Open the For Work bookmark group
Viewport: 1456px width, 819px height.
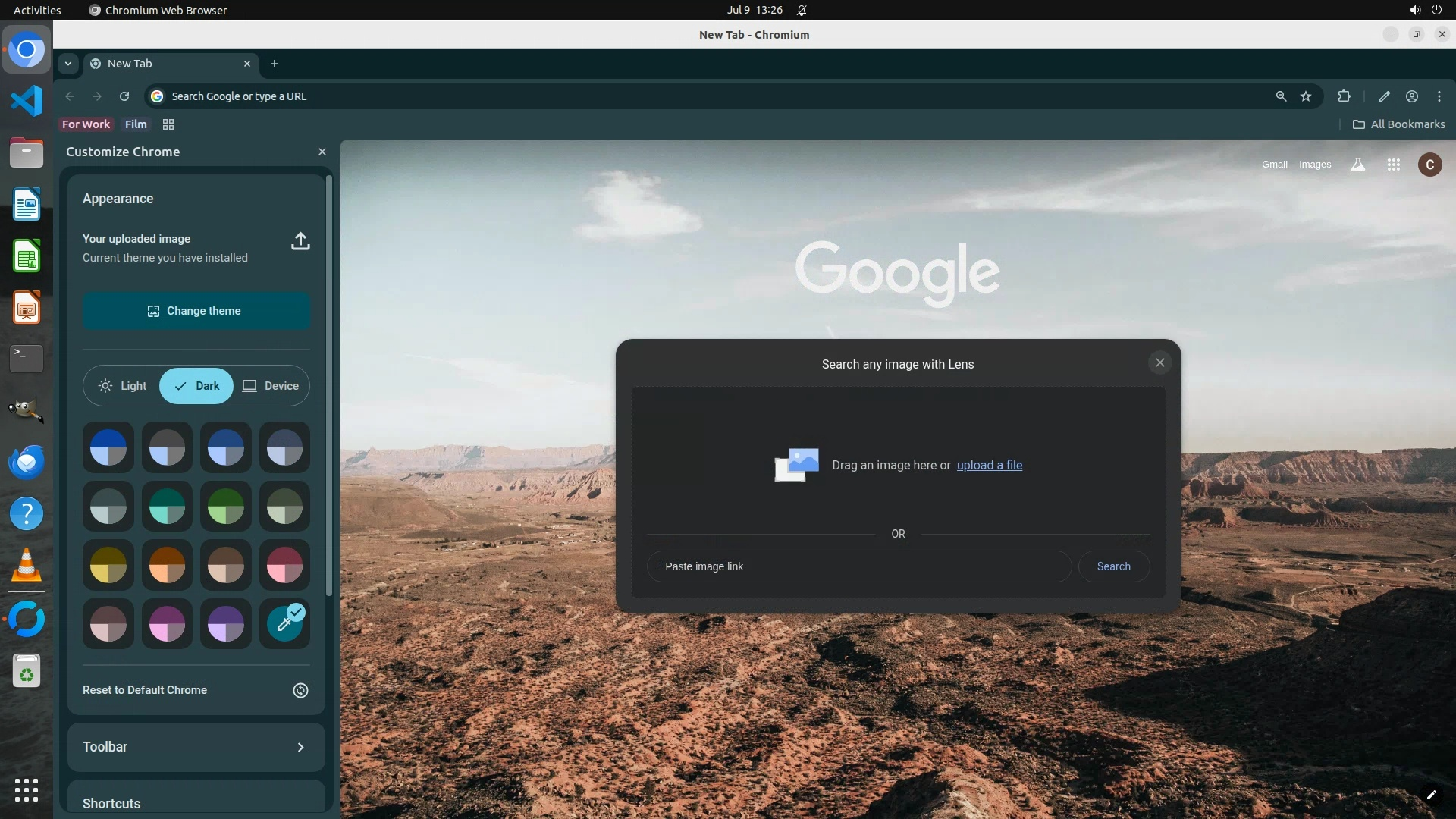pyautogui.click(x=86, y=124)
